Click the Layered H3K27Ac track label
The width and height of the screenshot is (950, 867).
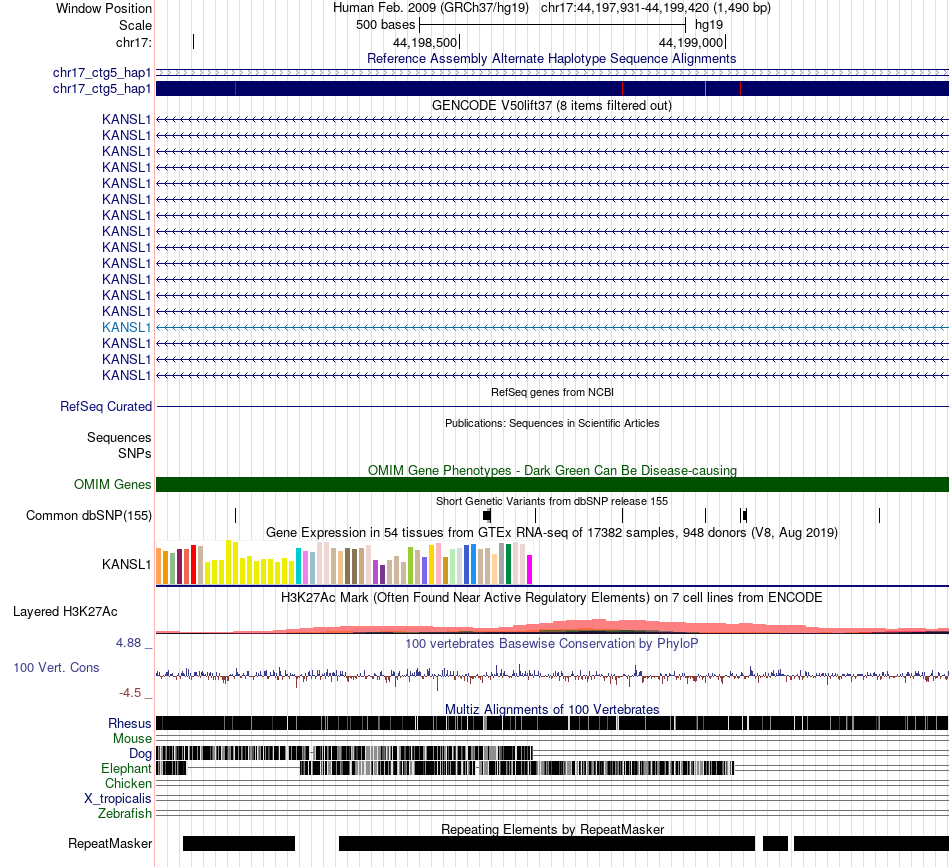pyautogui.click(x=65, y=612)
